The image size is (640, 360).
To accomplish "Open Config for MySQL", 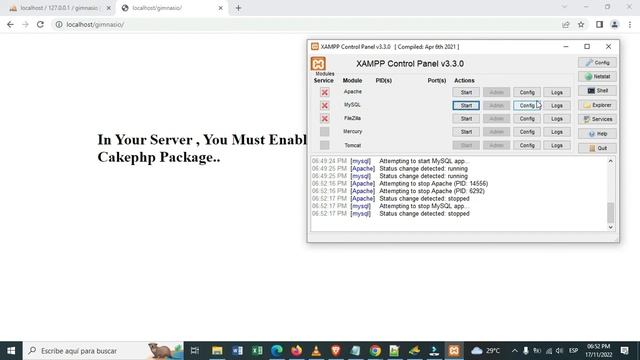I will [527, 106].
